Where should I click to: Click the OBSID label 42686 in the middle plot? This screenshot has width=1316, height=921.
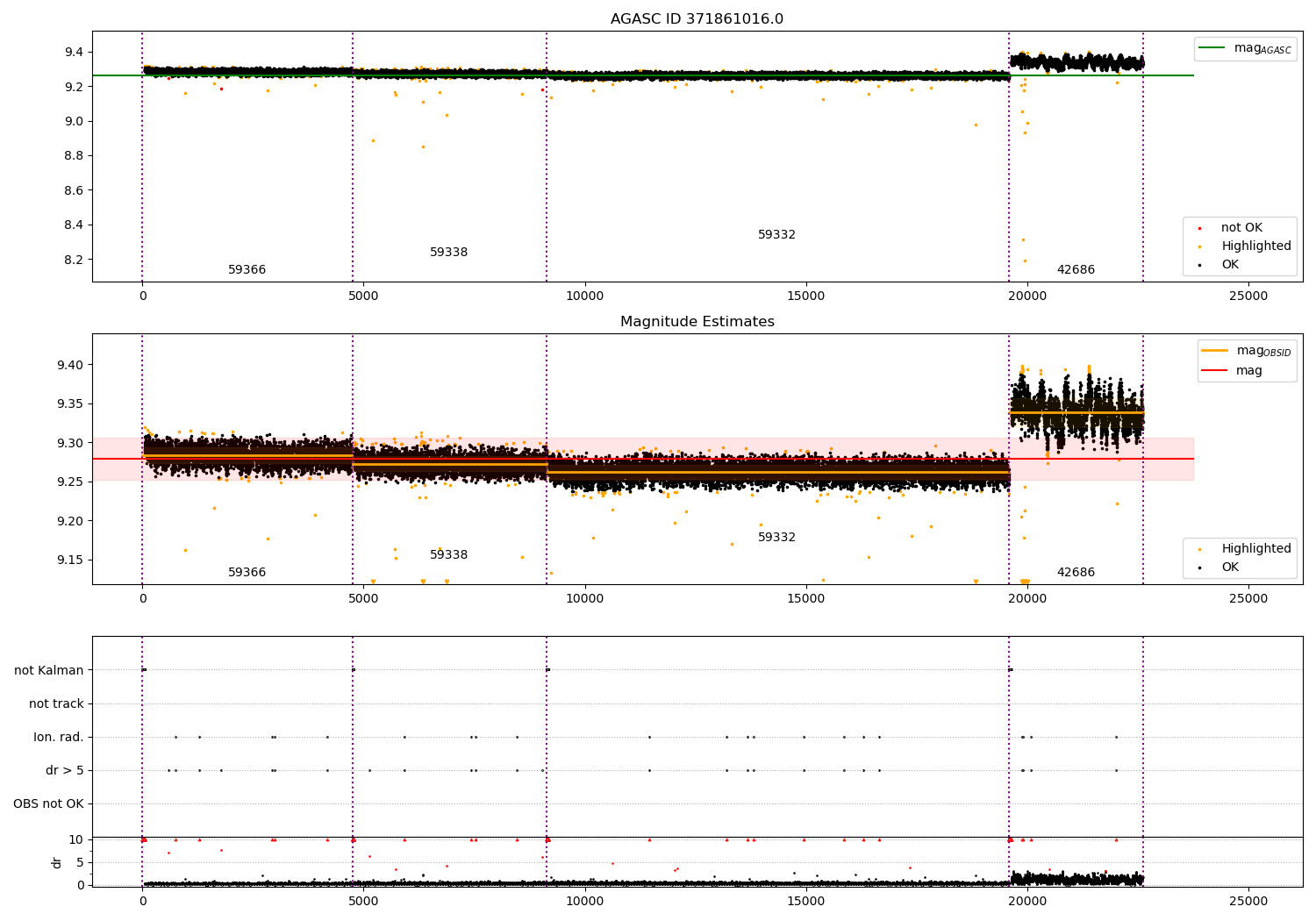click(x=1076, y=573)
